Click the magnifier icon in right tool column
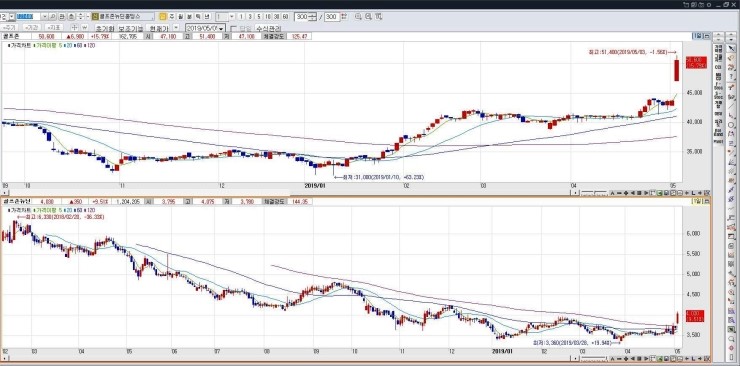 coord(732,339)
